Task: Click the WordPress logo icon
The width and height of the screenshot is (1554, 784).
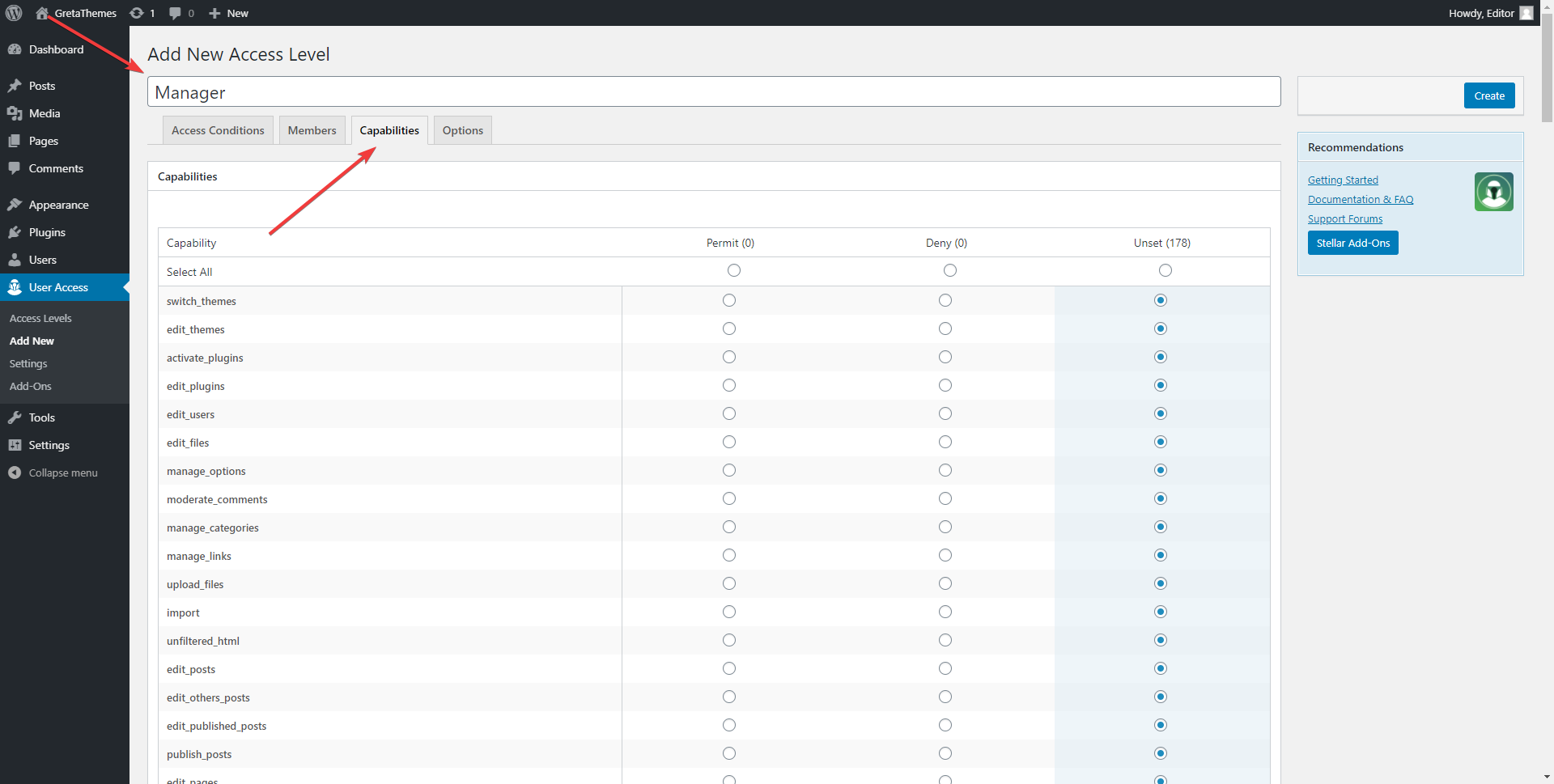Action: tap(14, 13)
